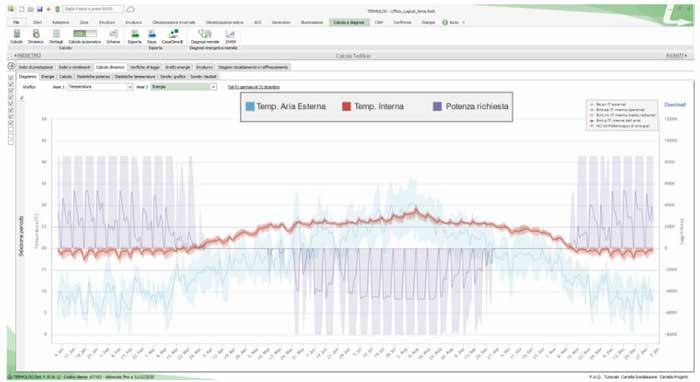Viewport: 700px width, 382px height.
Task: Click the quick-access search input field
Action: coord(92,9)
